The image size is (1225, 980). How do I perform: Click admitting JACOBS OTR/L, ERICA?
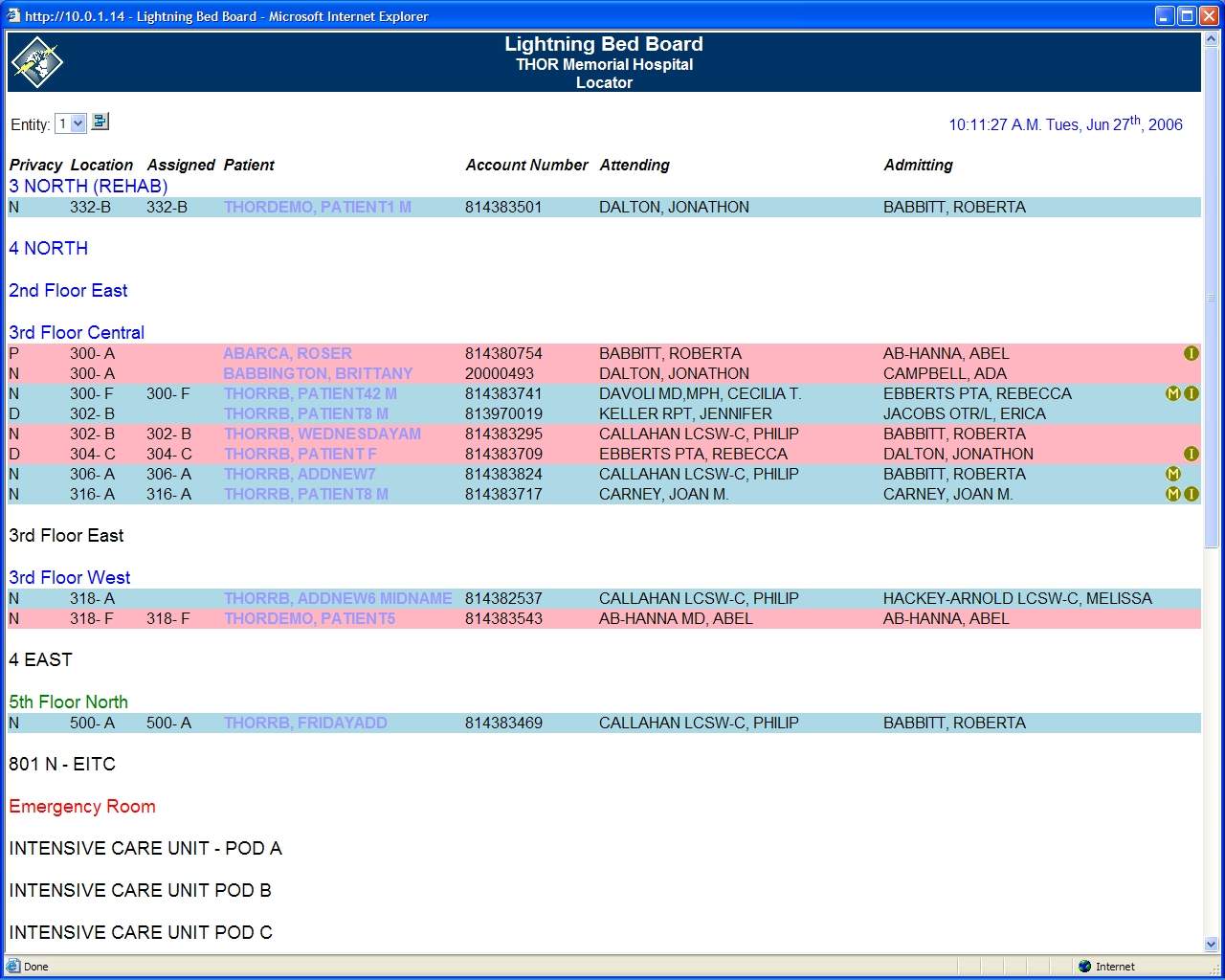965,413
